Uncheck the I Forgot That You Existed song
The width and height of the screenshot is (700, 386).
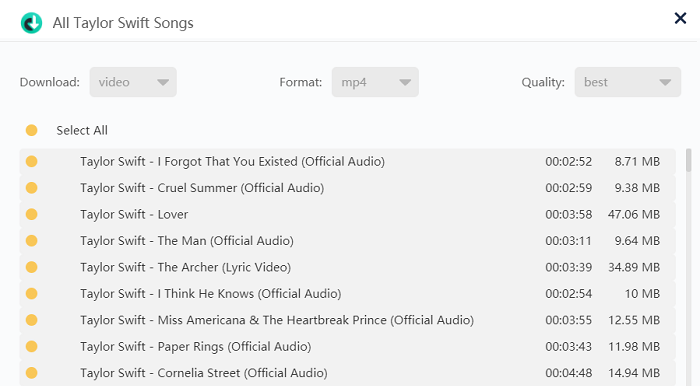(31, 162)
